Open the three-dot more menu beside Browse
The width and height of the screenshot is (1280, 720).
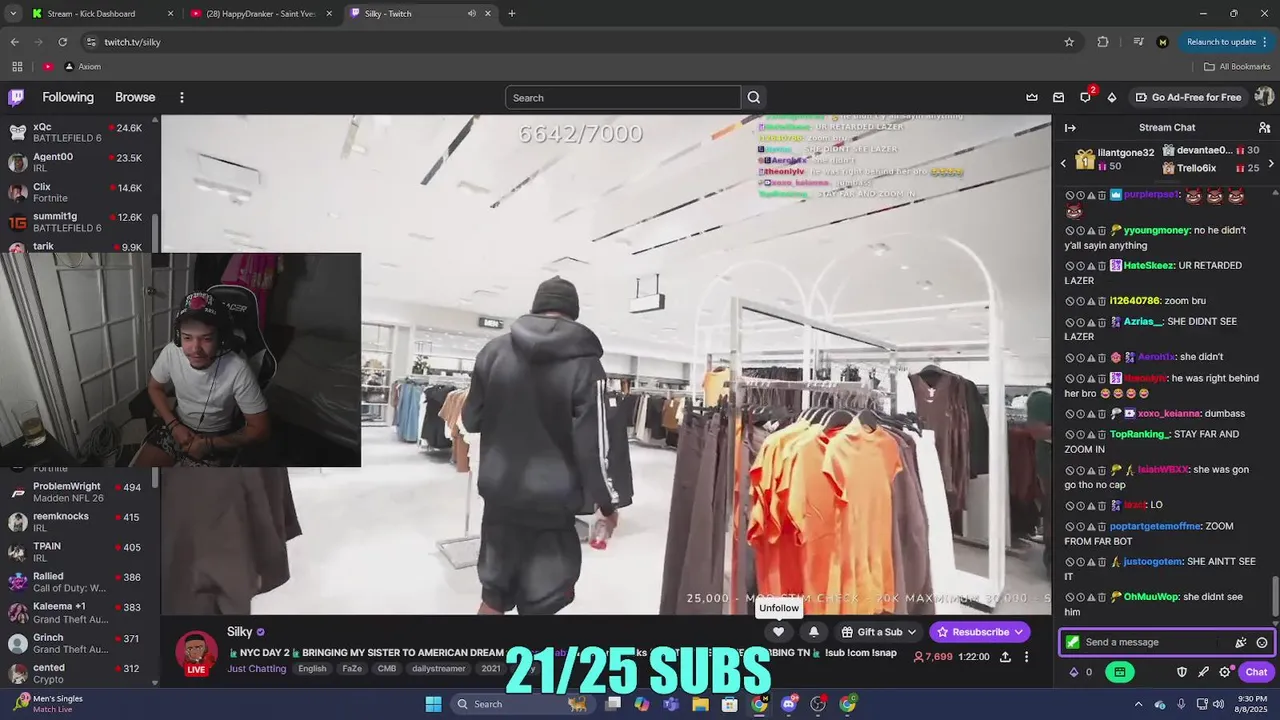click(x=182, y=97)
